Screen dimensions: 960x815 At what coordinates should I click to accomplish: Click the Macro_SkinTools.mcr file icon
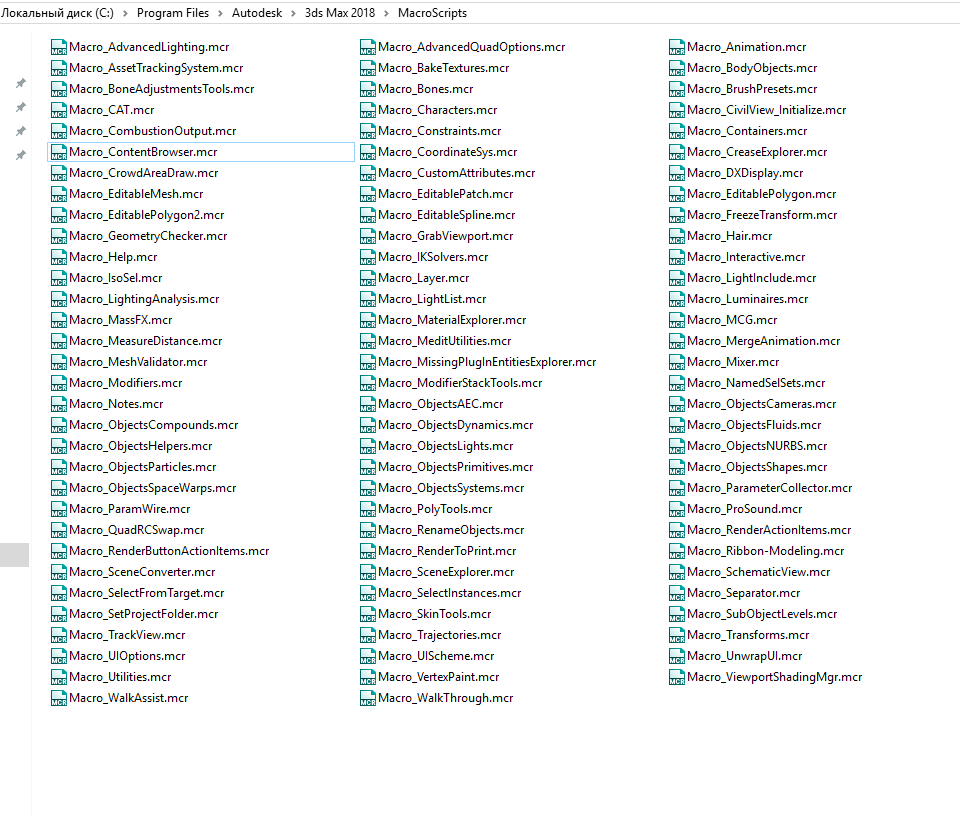(368, 614)
